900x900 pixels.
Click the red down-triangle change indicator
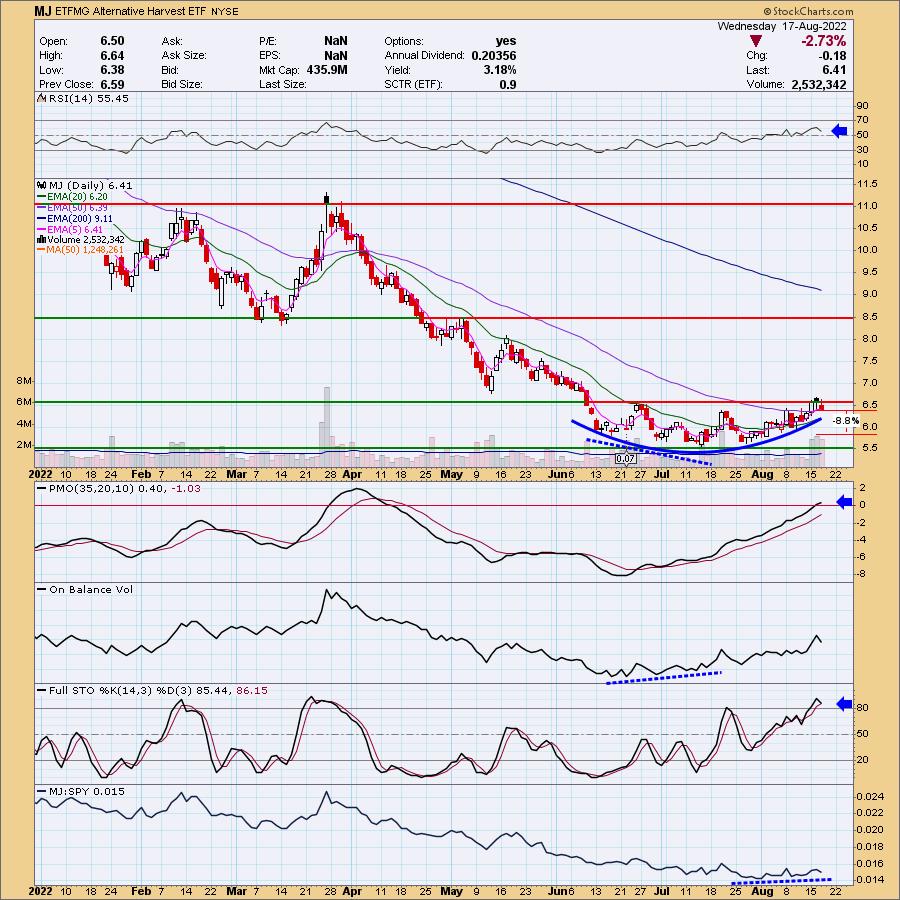(x=756, y=41)
